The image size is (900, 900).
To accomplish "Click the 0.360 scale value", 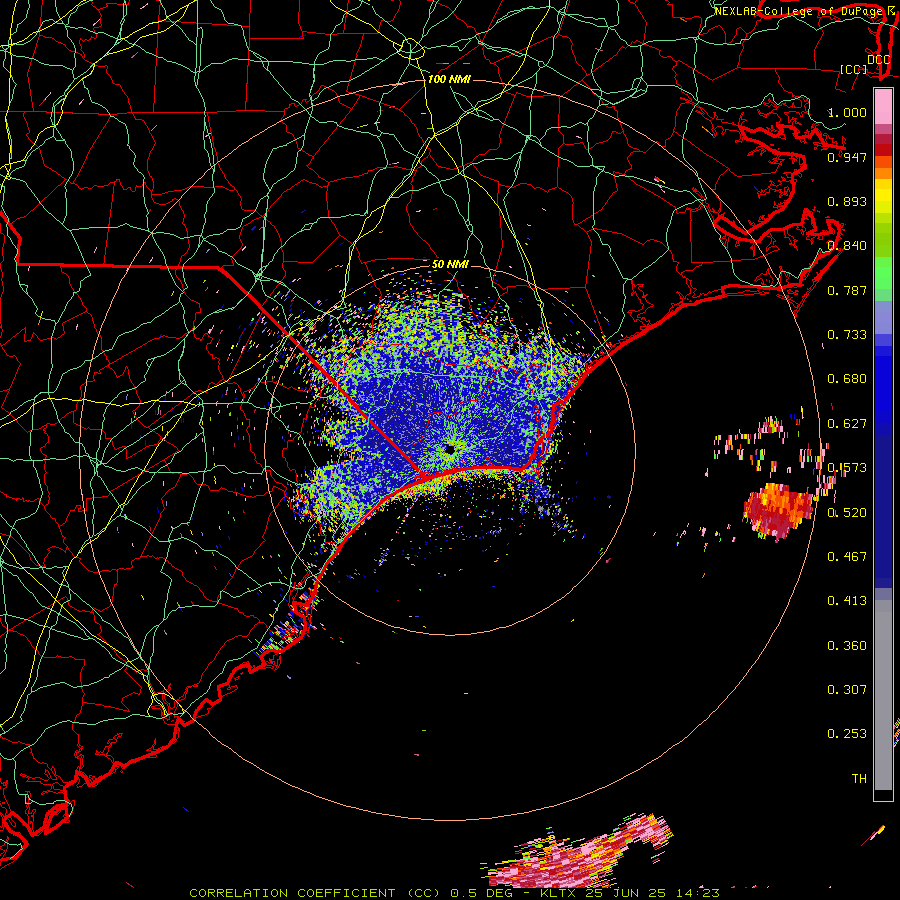I will click(x=847, y=646).
